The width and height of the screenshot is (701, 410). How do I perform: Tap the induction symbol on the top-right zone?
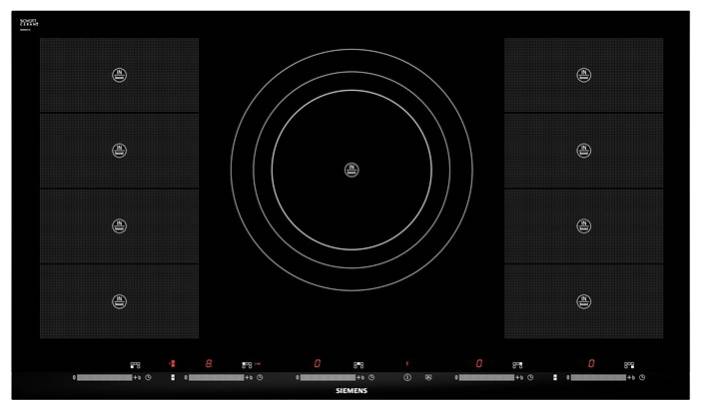583,75
